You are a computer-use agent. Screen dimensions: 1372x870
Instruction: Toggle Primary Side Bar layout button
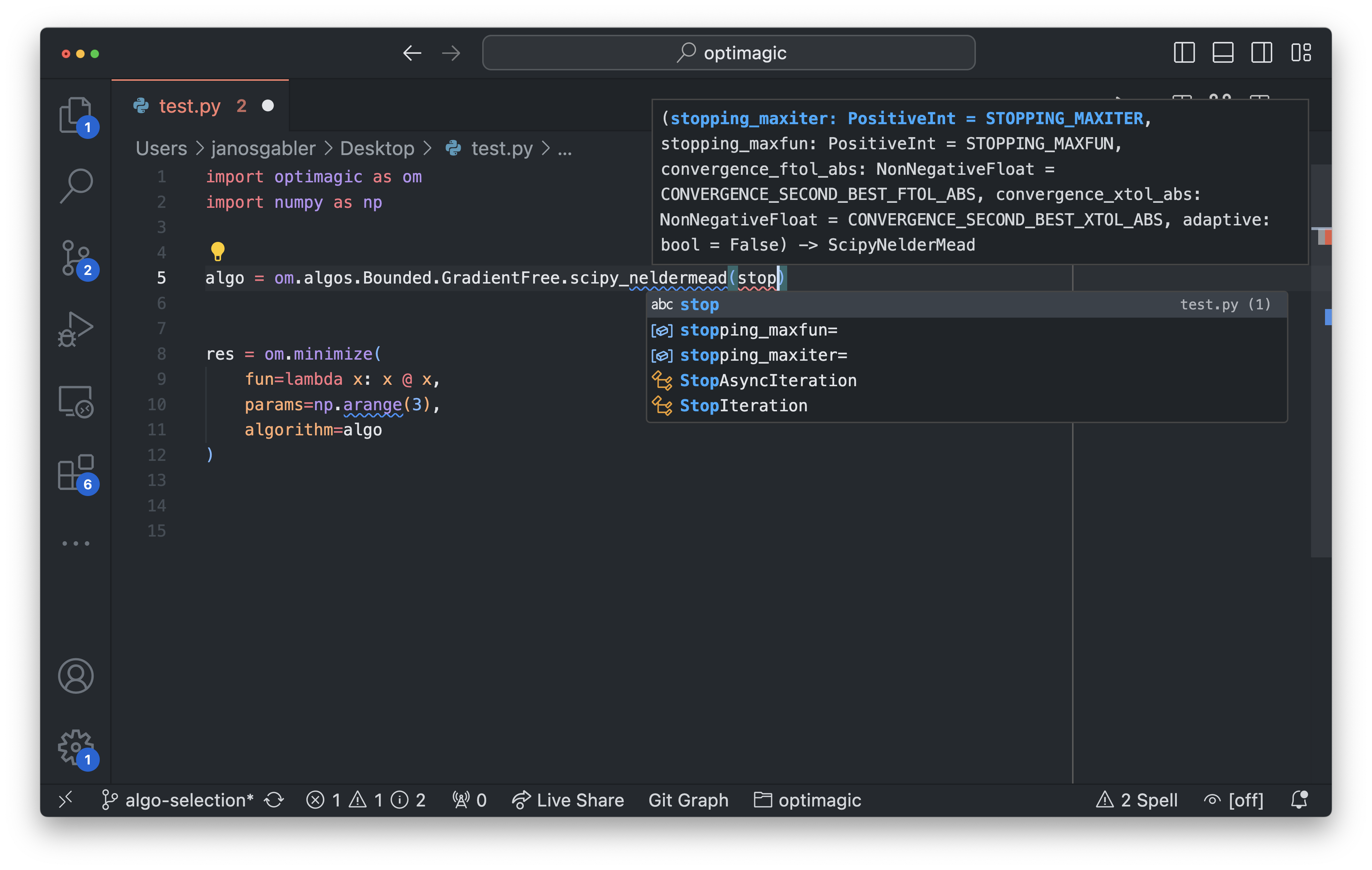tap(1183, 53)
